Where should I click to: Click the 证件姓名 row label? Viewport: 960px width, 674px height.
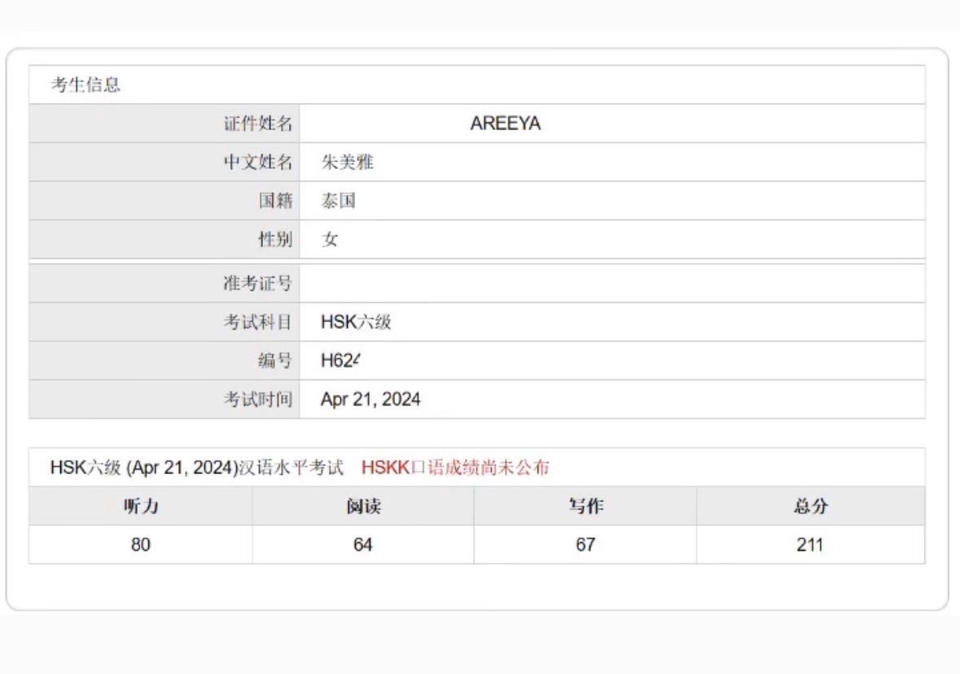[258, 124]
